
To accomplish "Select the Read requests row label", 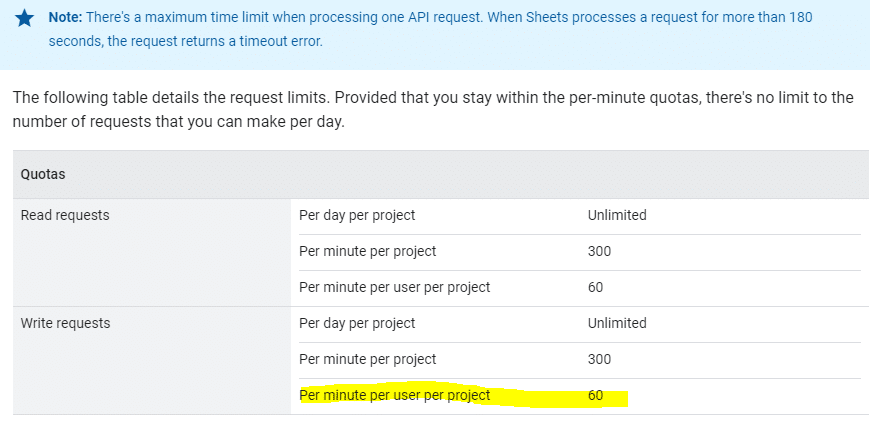I will click(x=65, y=215).
